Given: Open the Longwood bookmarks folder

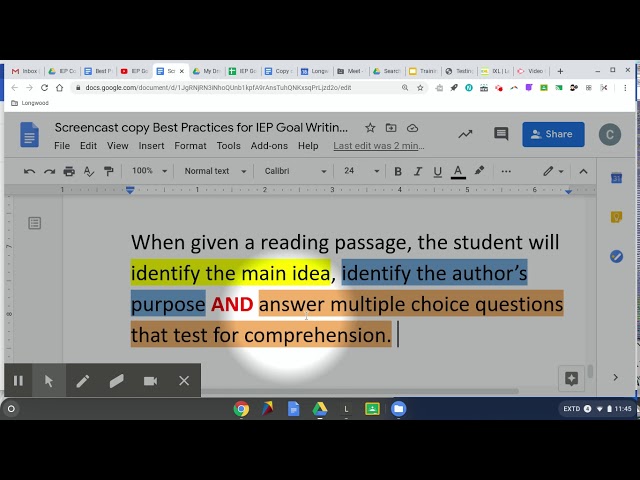Looking at the screenshot, I should coord(30,103).
